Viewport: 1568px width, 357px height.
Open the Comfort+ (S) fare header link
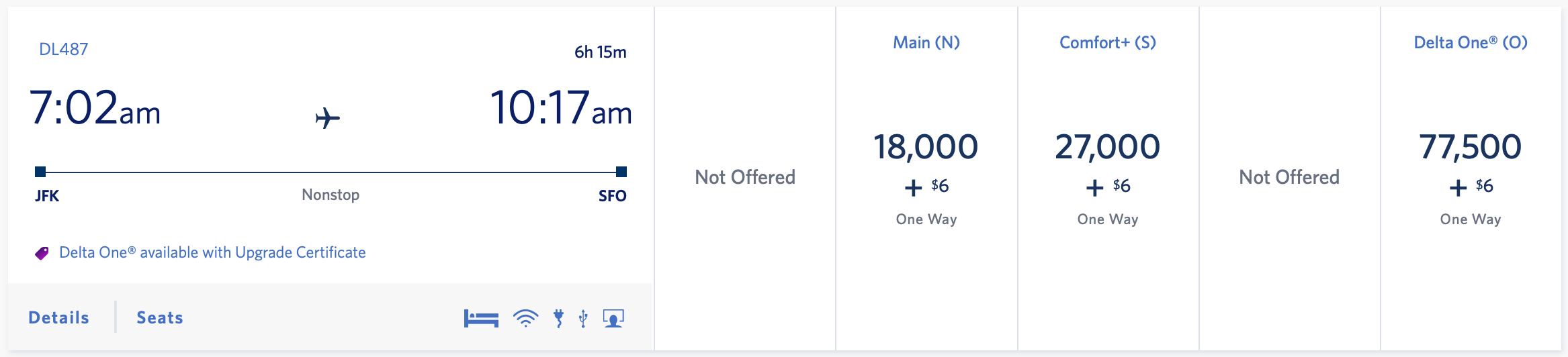coord(1108,42)
